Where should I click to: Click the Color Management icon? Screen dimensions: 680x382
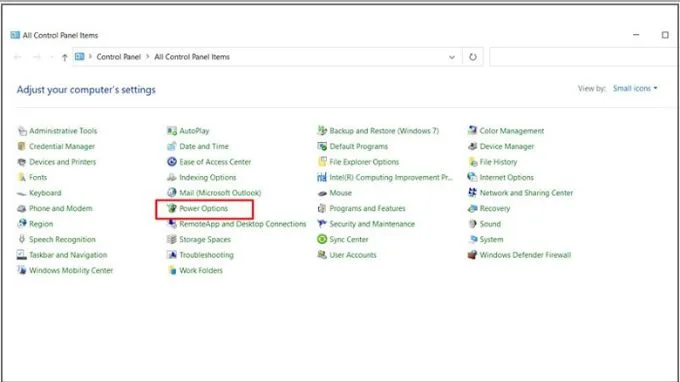[472, 131]
